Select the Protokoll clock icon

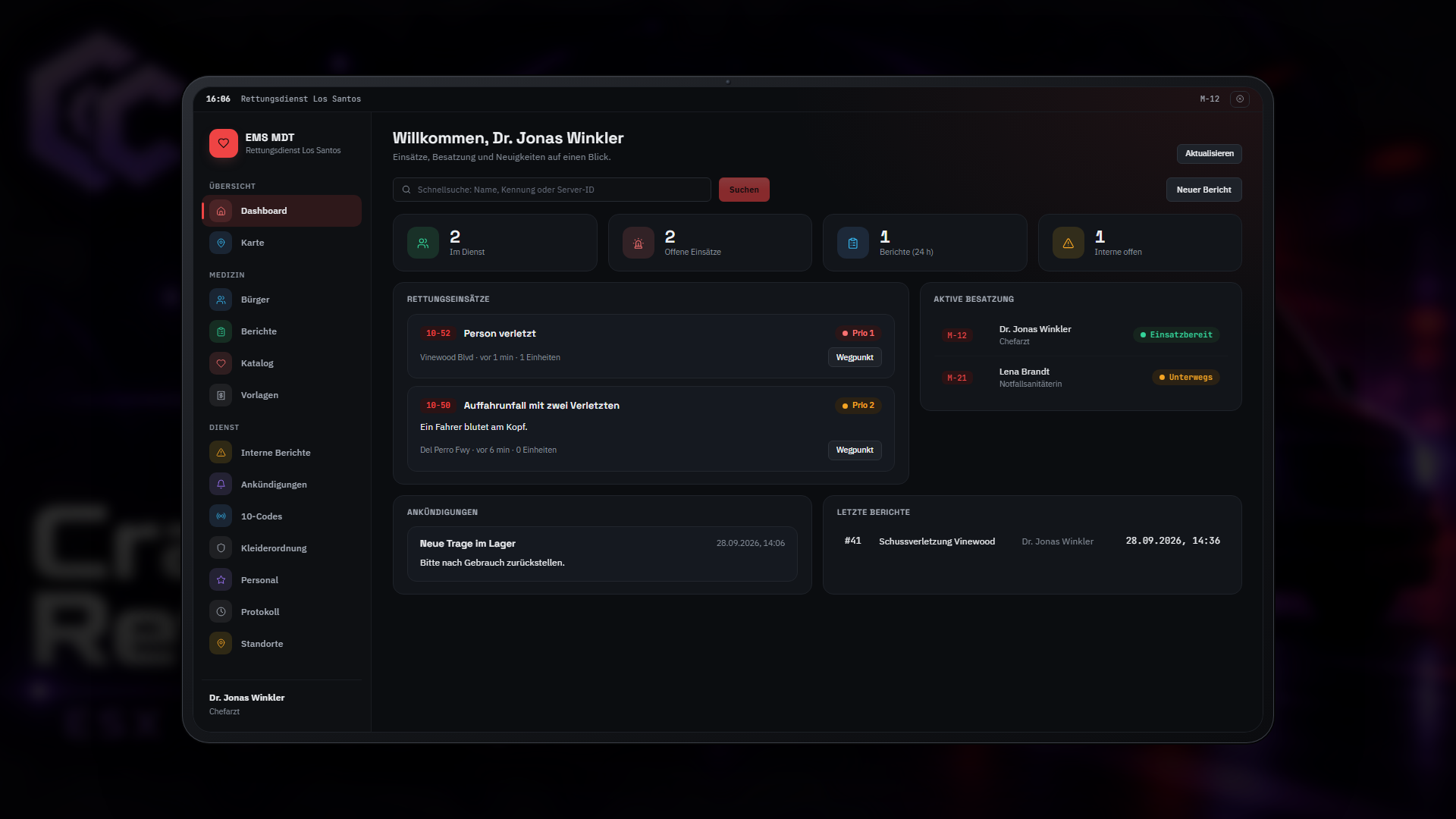[x=221, y=612]
